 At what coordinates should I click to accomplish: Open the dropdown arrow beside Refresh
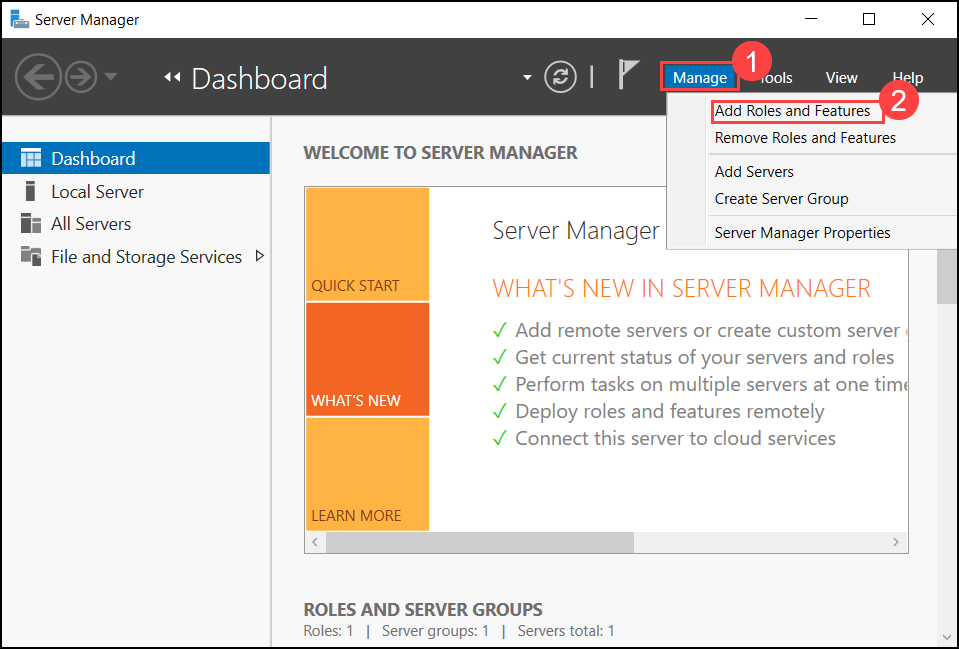coord(527,78)
